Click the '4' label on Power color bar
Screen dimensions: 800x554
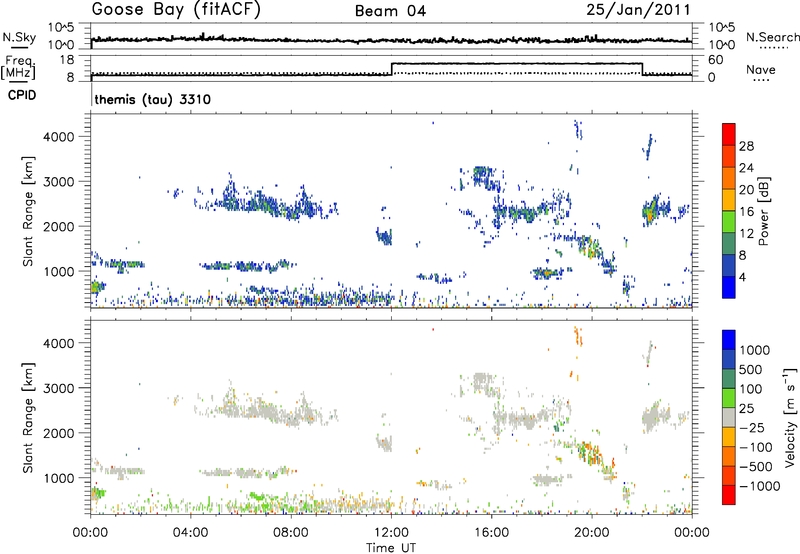743,277
